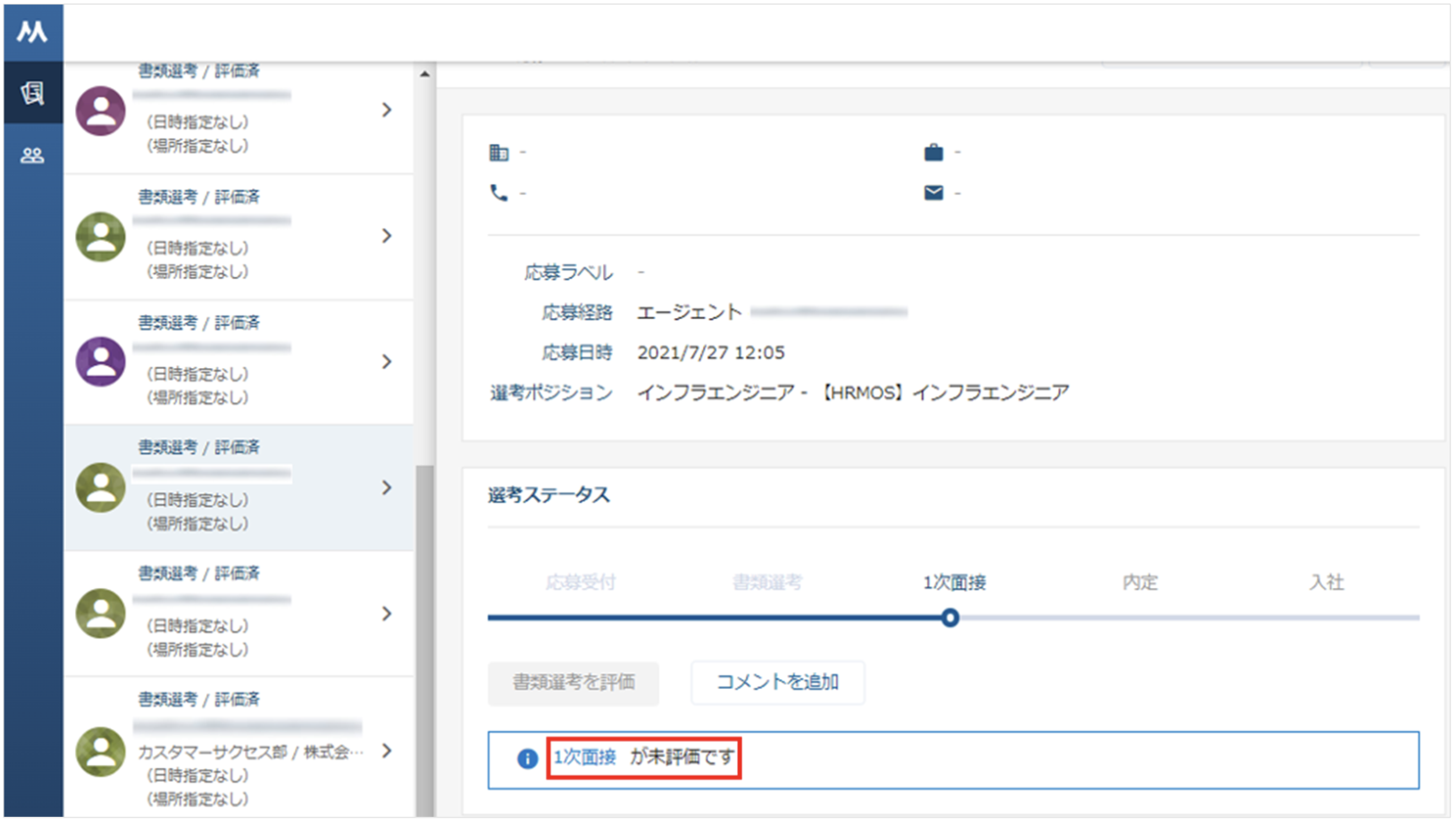
Task: Select the 入社 stage label
Action: [x=1327, y=583]
